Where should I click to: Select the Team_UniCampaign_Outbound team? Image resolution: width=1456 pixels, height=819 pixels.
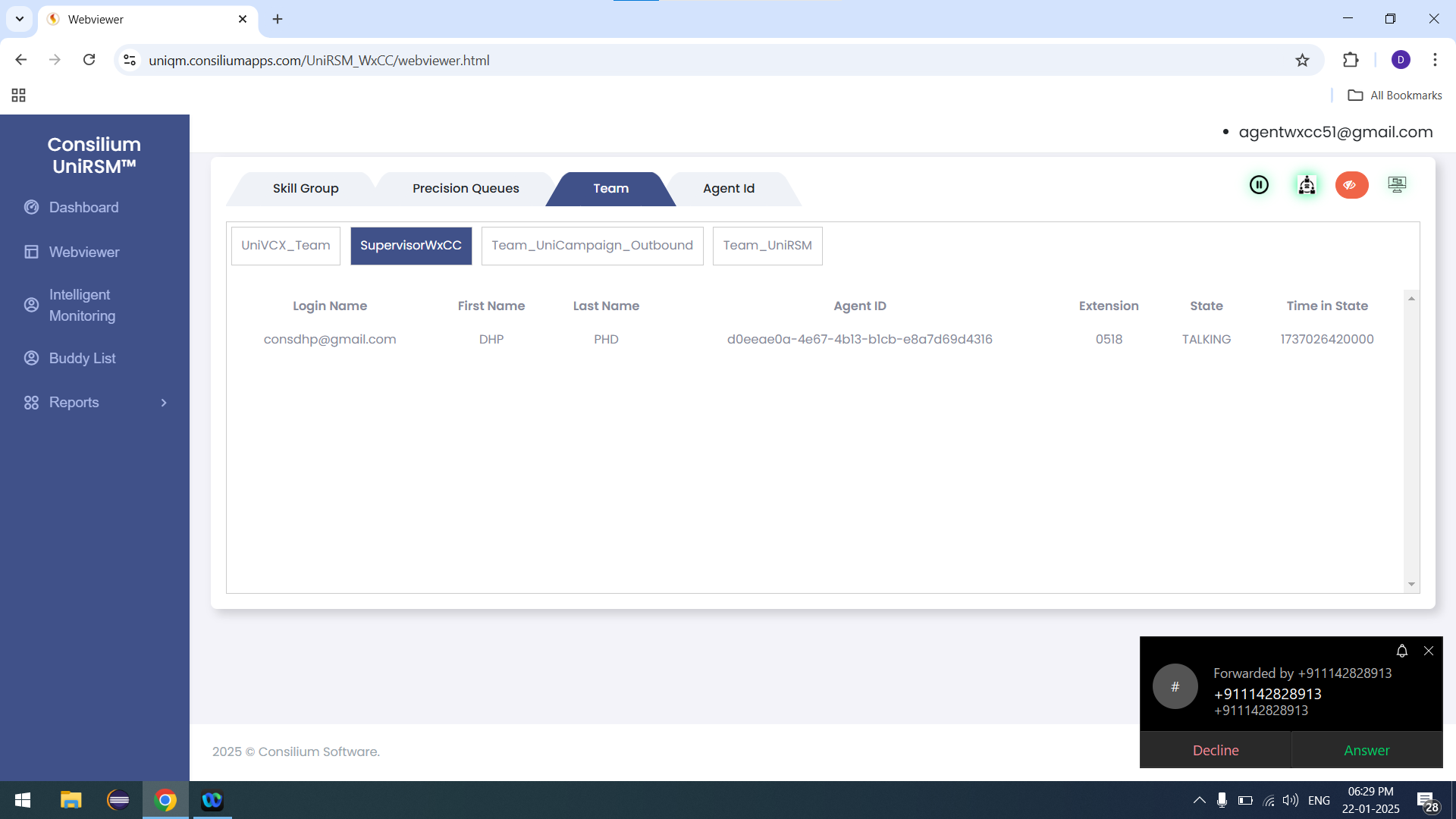pyautogui.click(x=591, y=246)
